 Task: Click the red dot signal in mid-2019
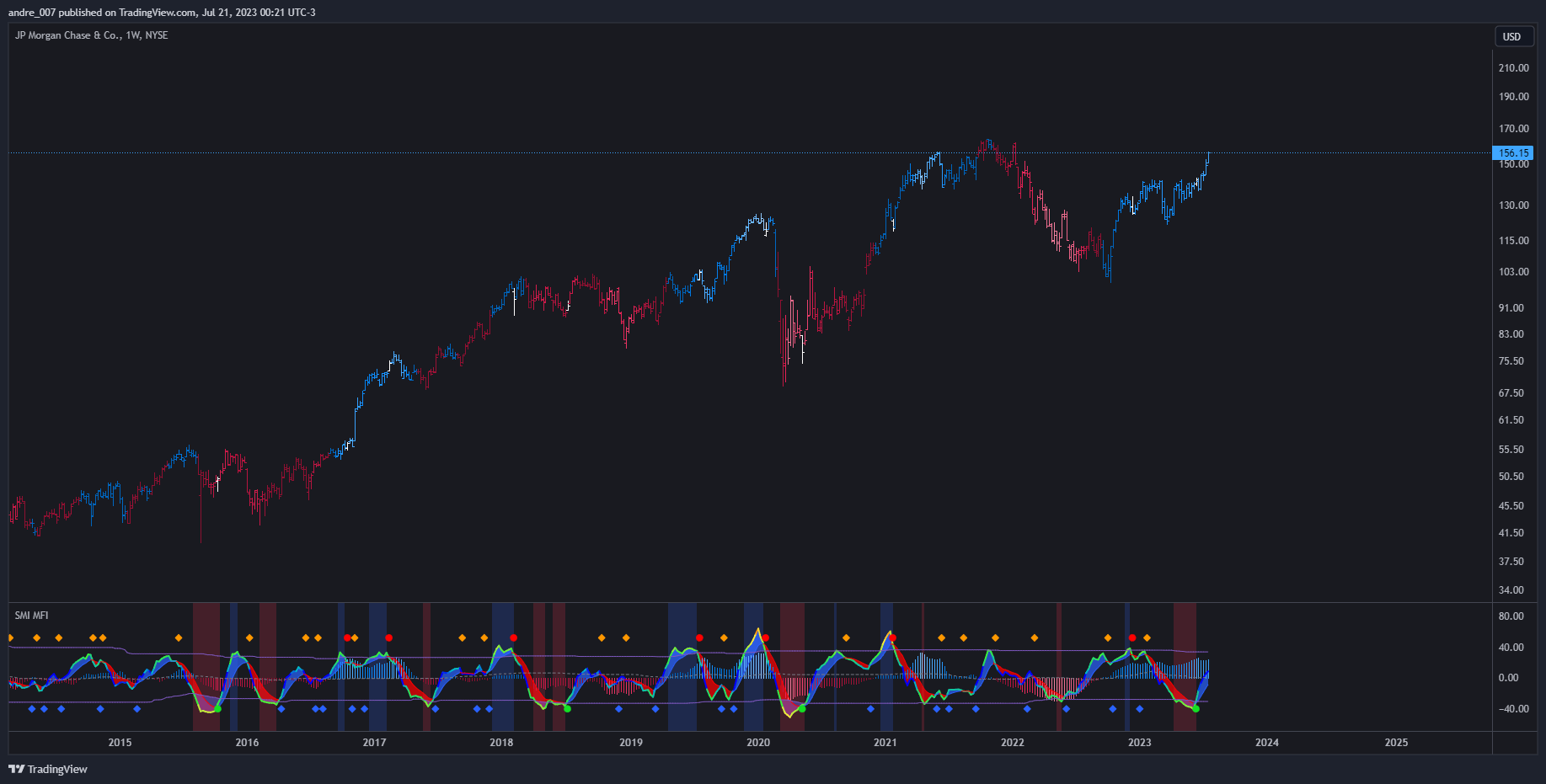(699, 638)
